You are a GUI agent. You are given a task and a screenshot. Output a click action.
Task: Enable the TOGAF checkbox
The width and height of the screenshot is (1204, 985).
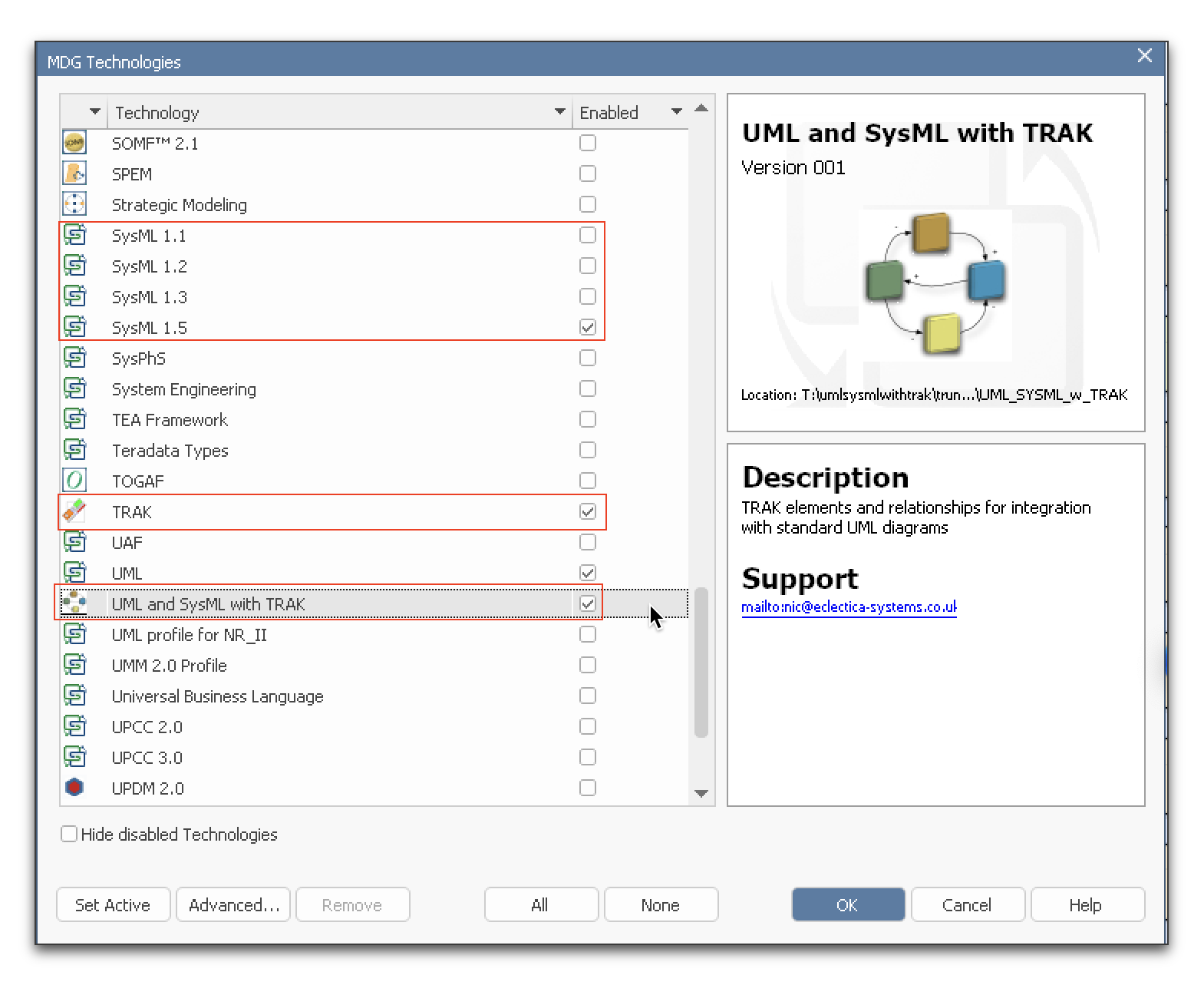tap(588, 481)
